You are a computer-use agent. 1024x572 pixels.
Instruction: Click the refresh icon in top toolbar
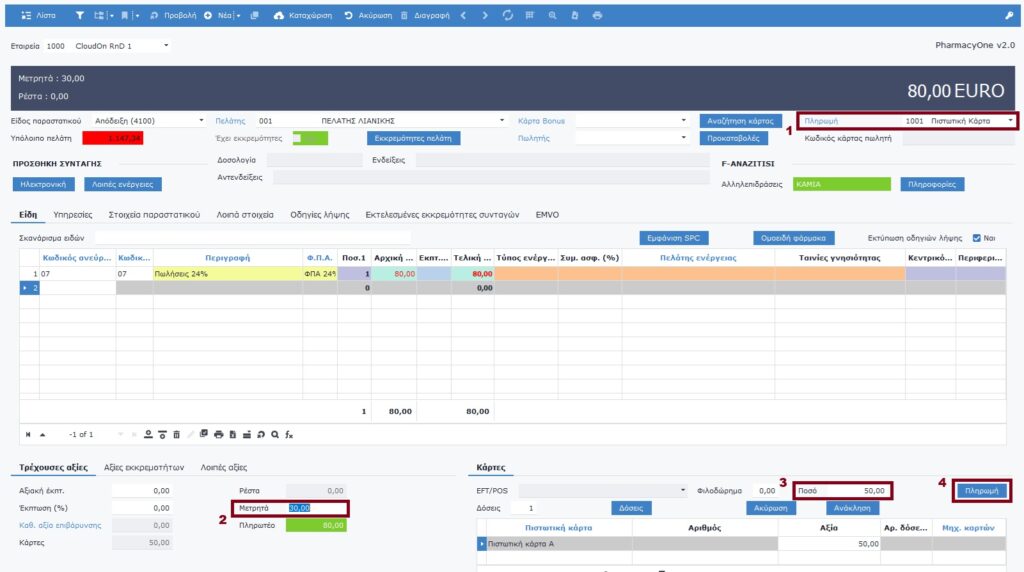[508, 16]
